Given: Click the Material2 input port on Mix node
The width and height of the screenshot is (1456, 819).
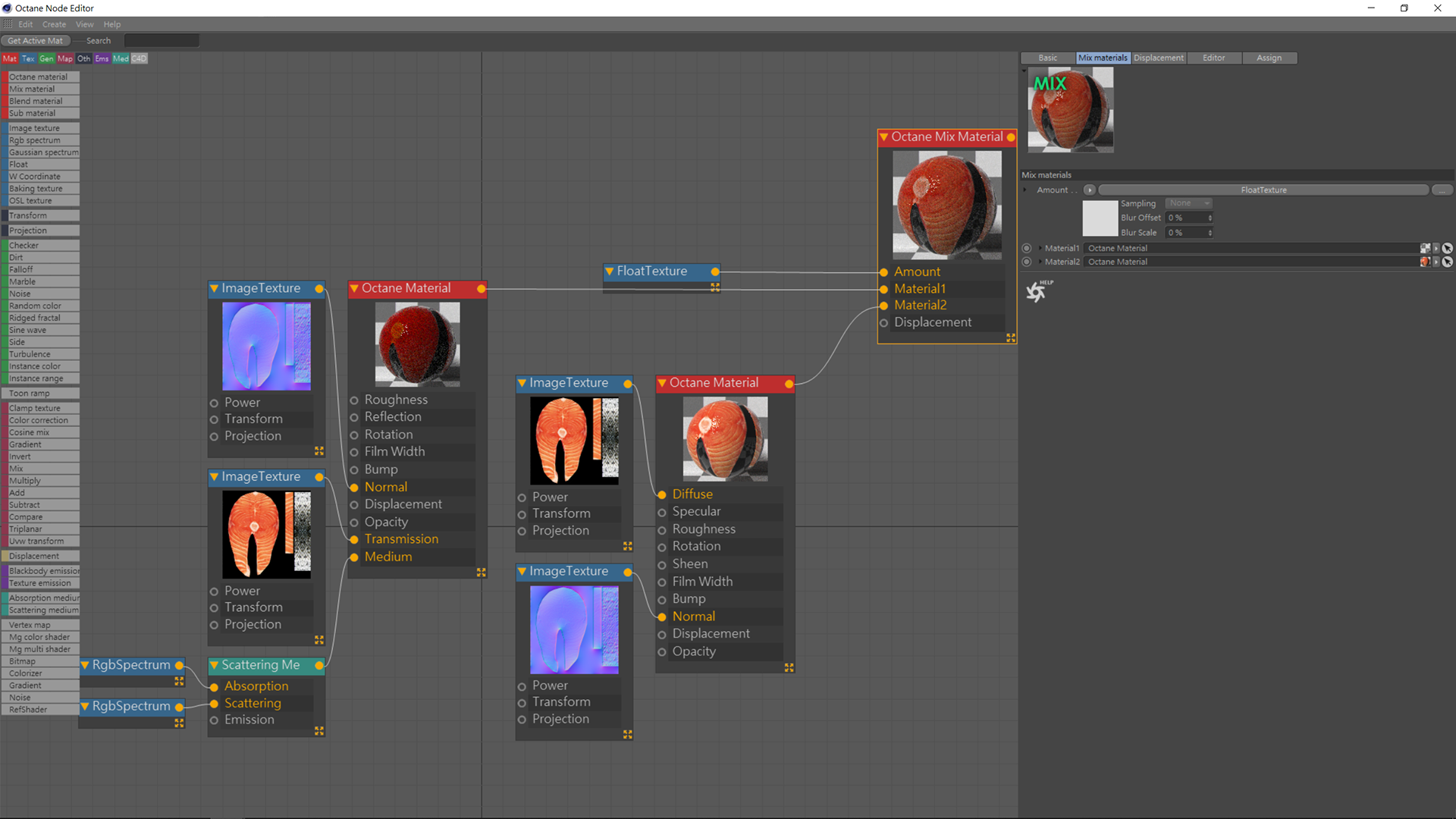Looking at the screenshot, I should [x=884, y=306].
